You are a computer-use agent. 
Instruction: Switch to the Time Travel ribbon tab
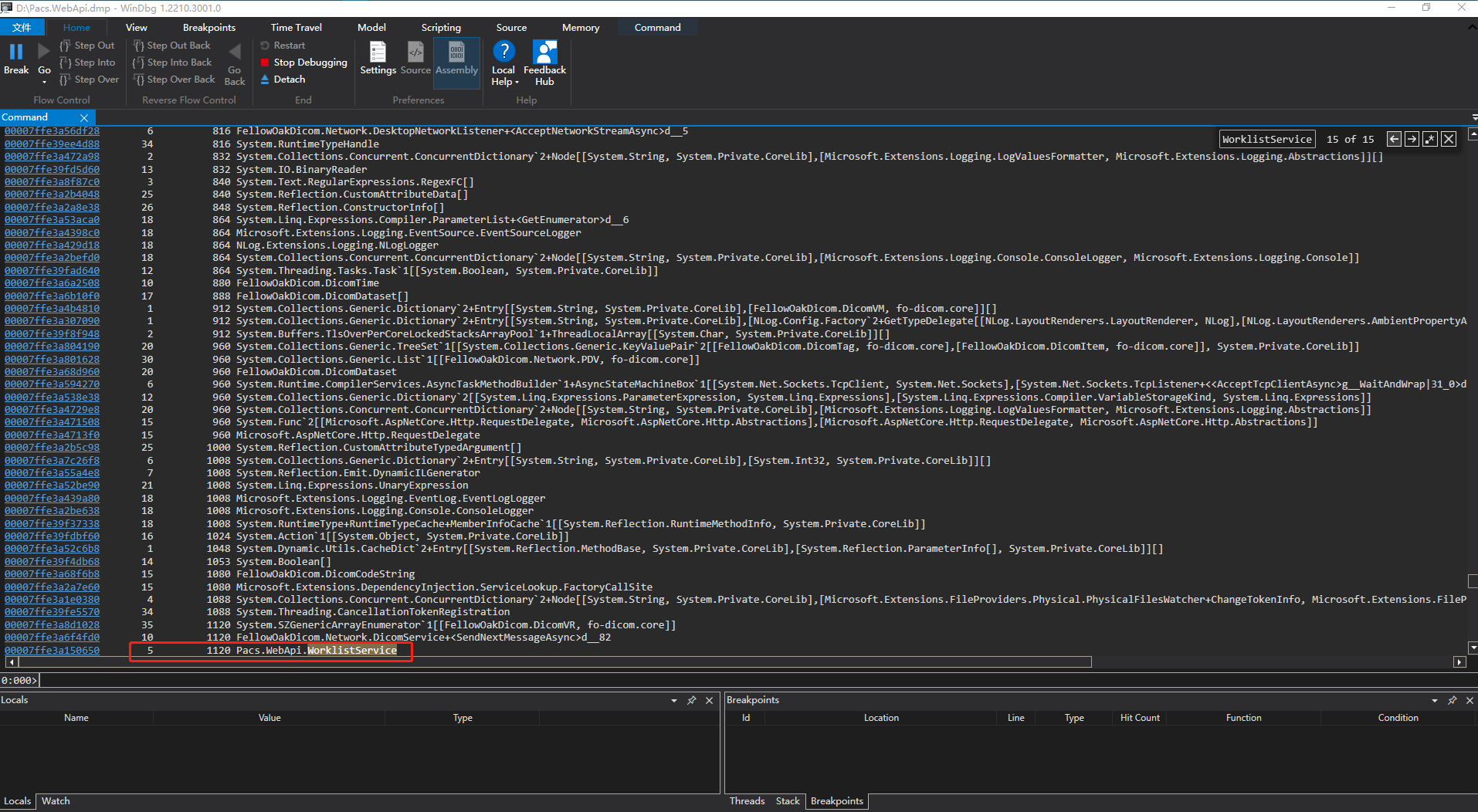pyautogui.click(x=296, y=27)
